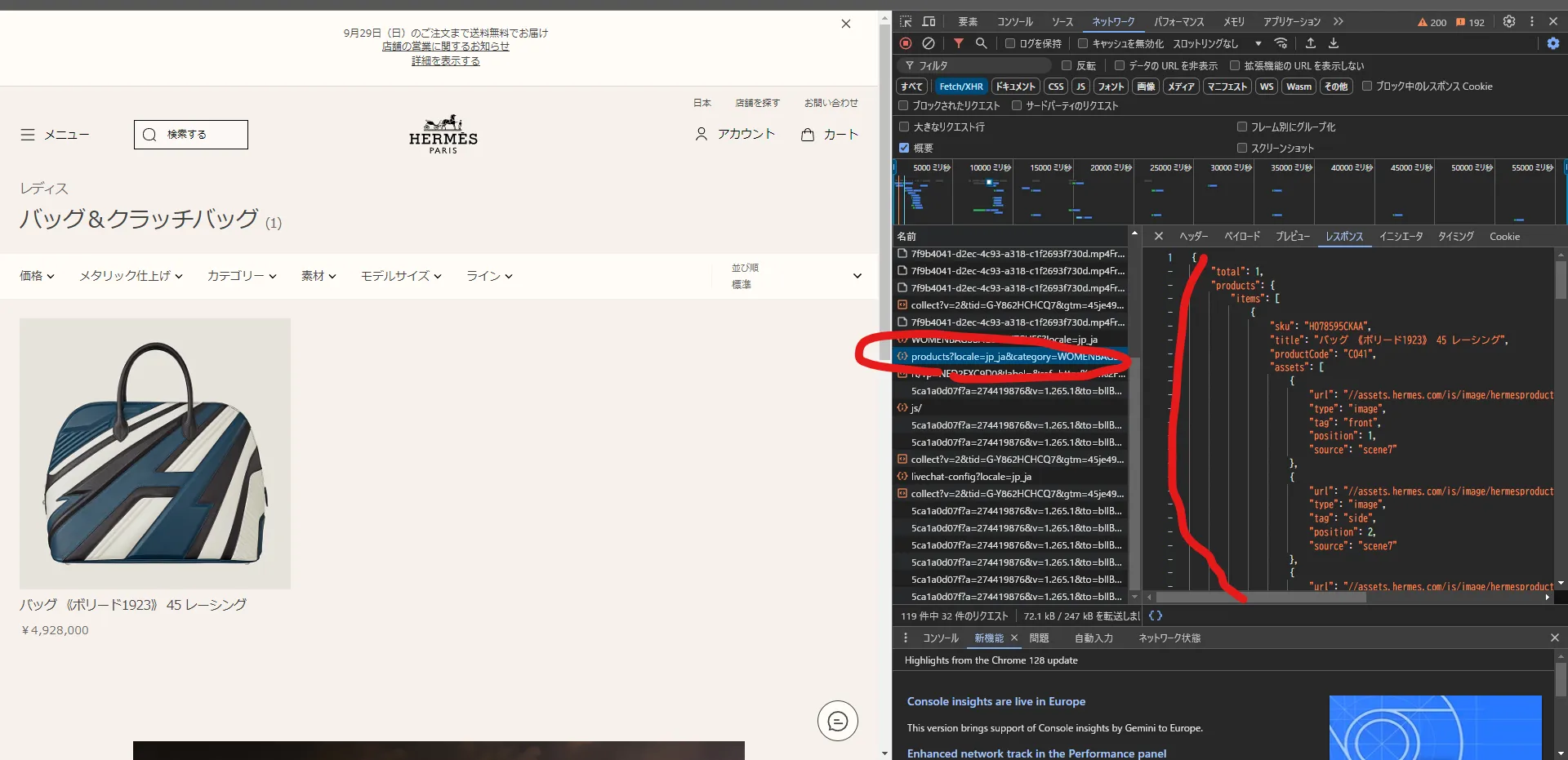Open the コンソール tab in top bar
The image size is (1568, 760).
click(x=1014, y=21)
